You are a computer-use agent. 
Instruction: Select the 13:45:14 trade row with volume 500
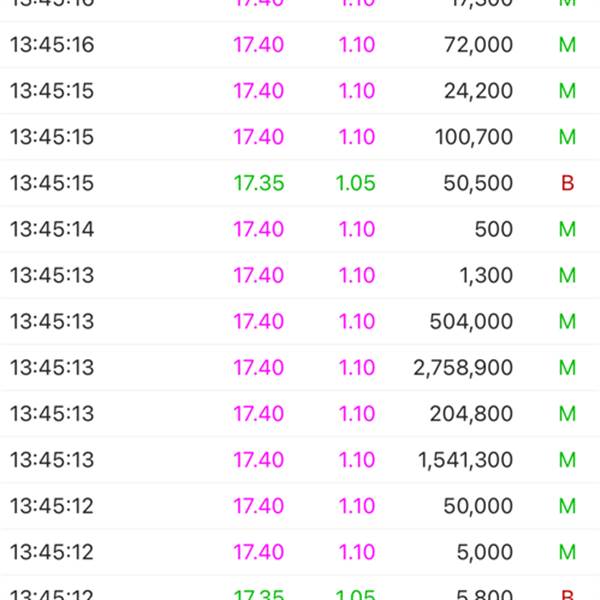point(300,229)
